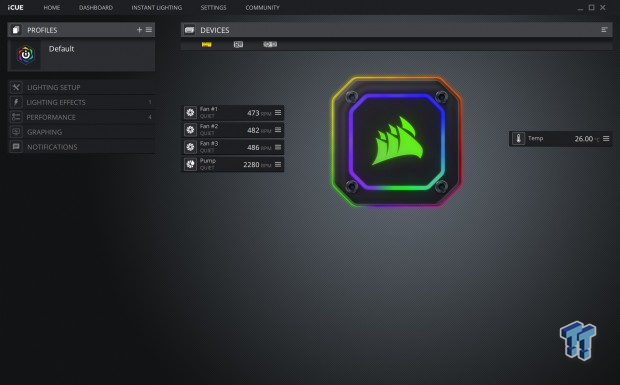
Task: Open the Devices panel options menu
Action: (x=604, y=30)
